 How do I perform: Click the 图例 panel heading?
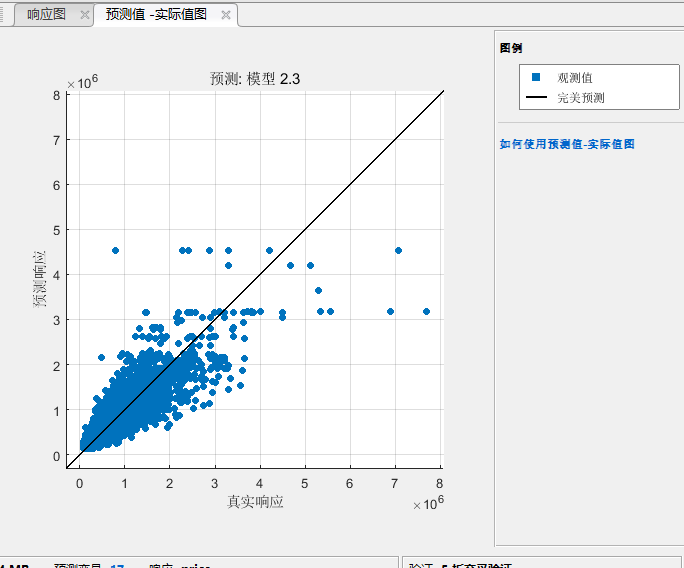point(510,48)
